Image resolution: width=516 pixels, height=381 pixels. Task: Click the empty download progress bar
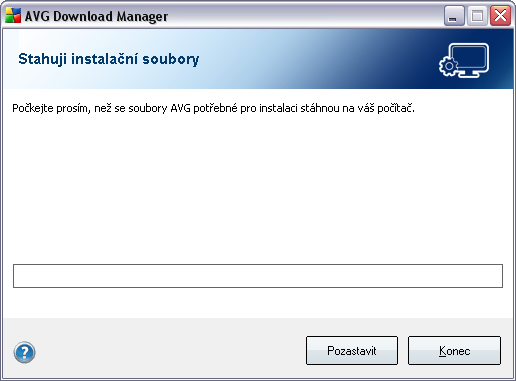click(258, 276)
